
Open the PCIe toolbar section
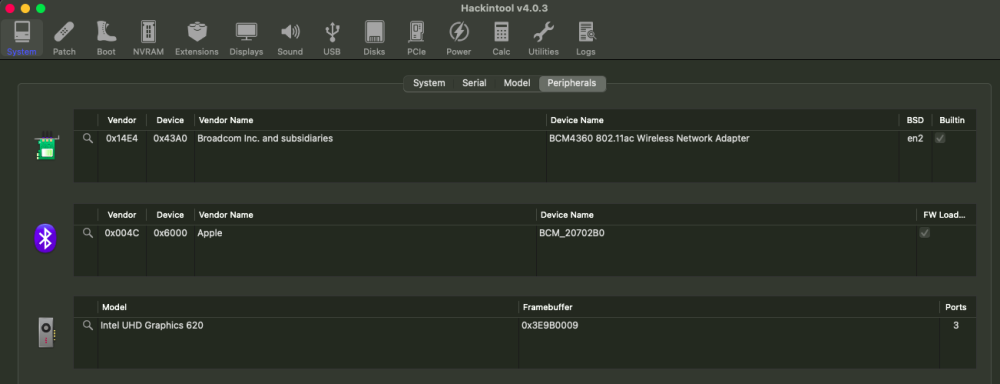416,38
